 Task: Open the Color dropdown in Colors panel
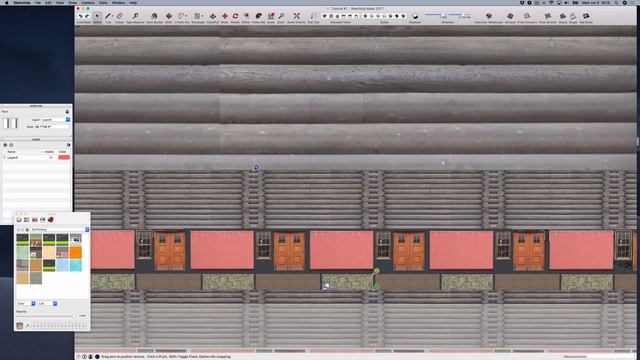(x=25, y=304)
